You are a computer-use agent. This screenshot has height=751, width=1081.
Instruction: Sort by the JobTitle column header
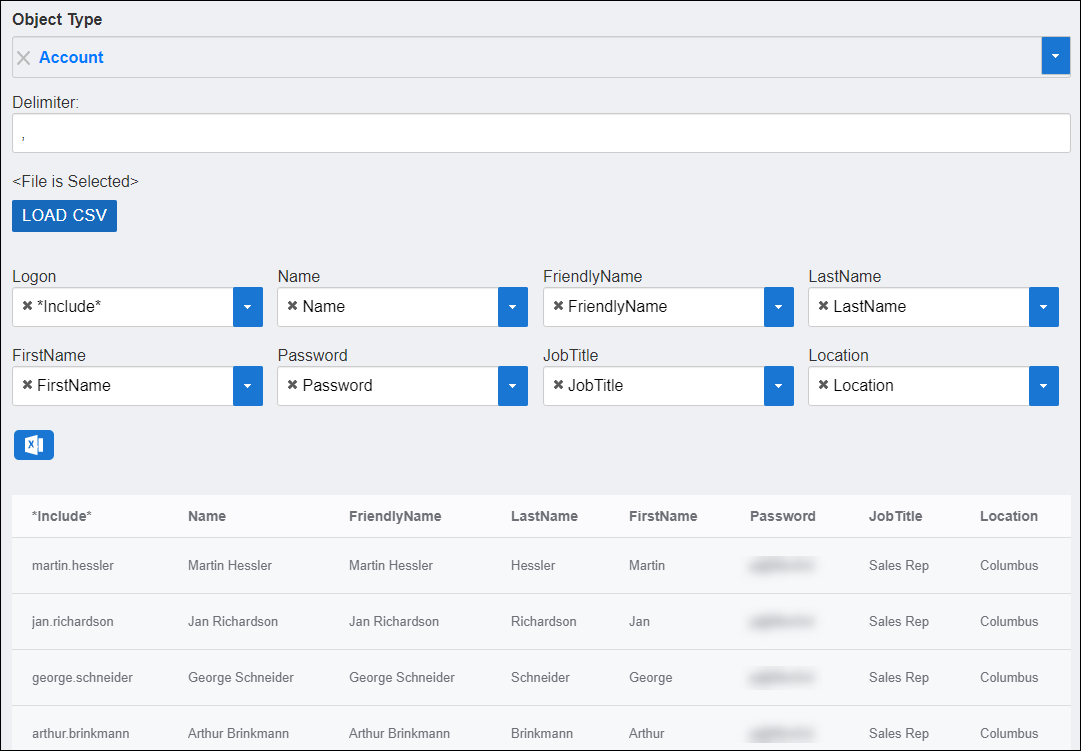[895, 516]
